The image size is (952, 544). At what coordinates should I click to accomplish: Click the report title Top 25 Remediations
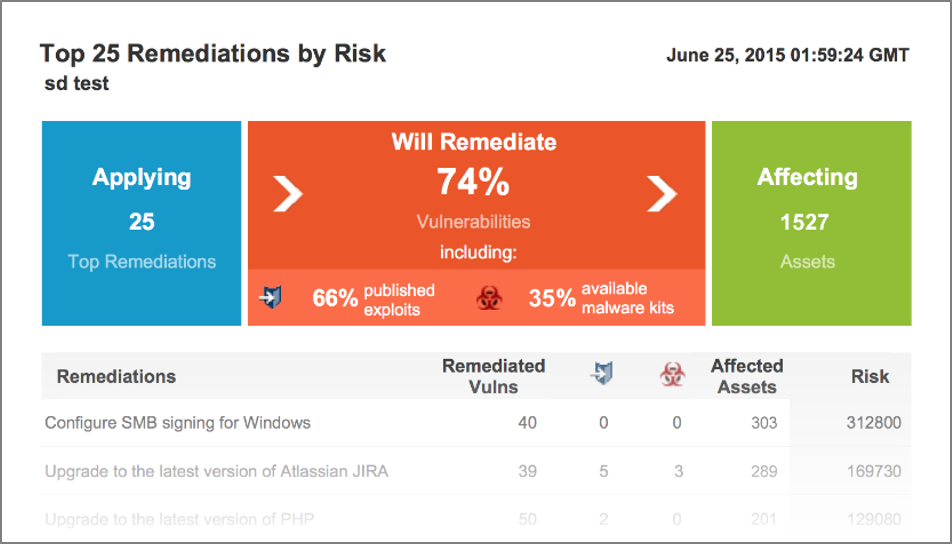click(x=212, y=53)
